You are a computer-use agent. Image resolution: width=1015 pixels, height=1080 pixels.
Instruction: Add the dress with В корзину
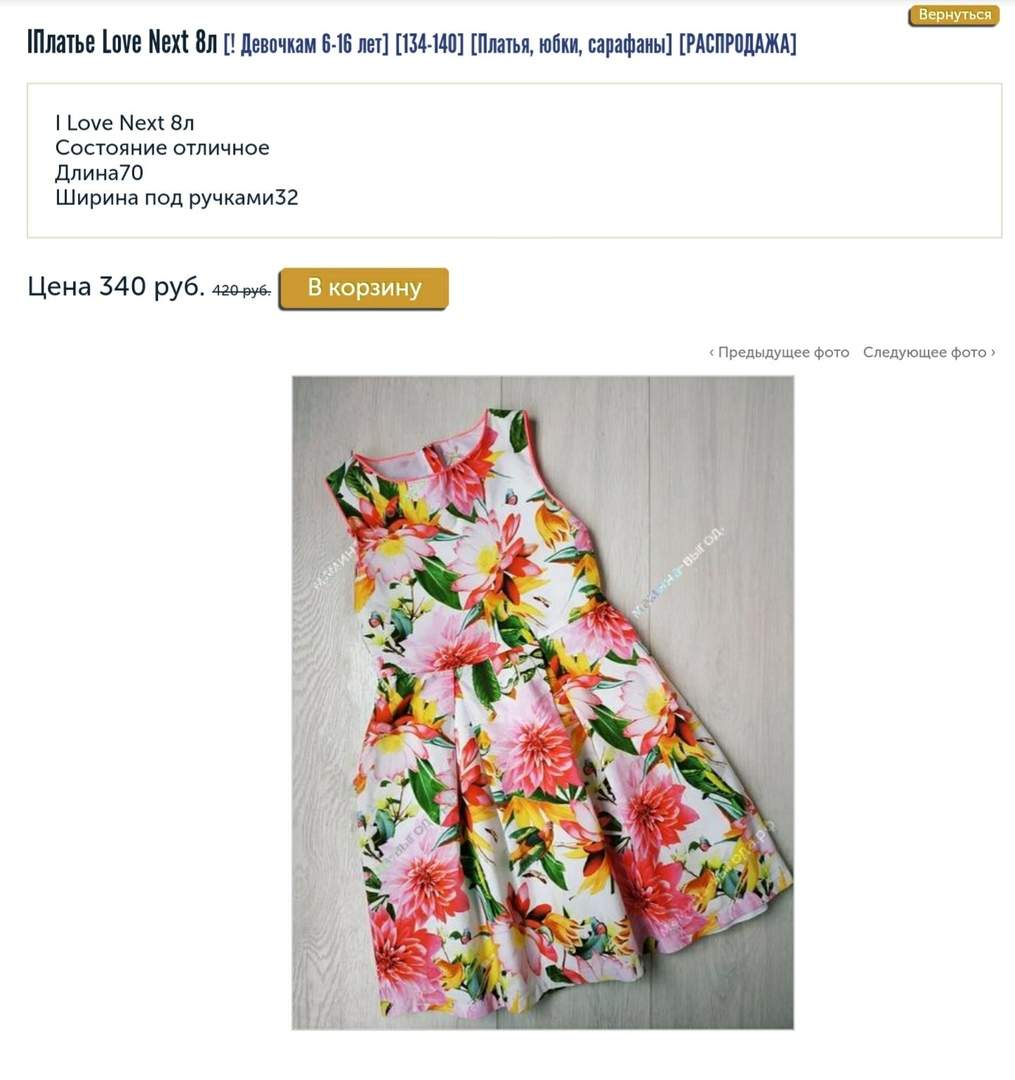tap(364, 288)
